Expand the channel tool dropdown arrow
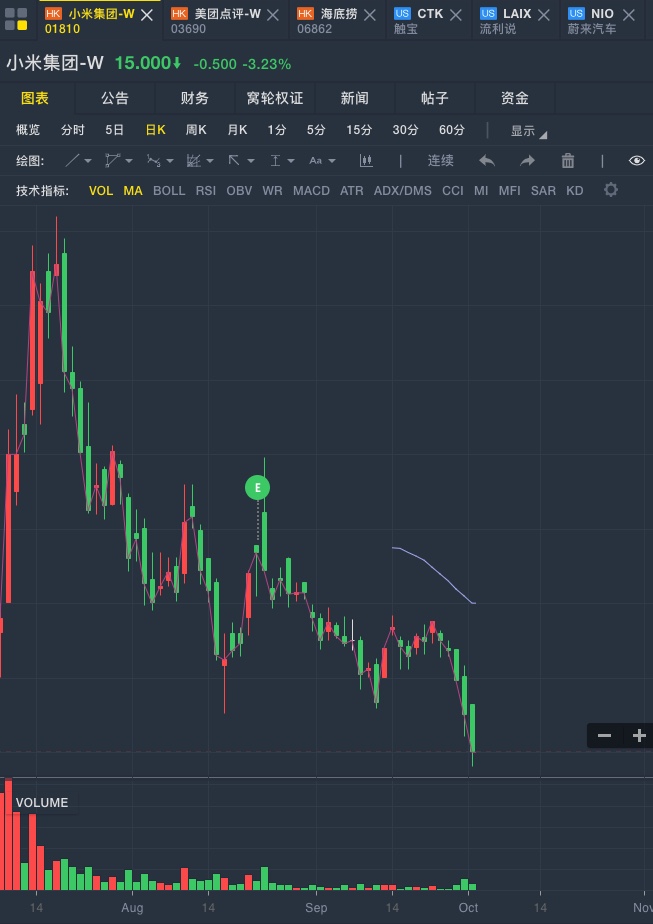Viewport: 653px width, 924px height. point(129,161)
